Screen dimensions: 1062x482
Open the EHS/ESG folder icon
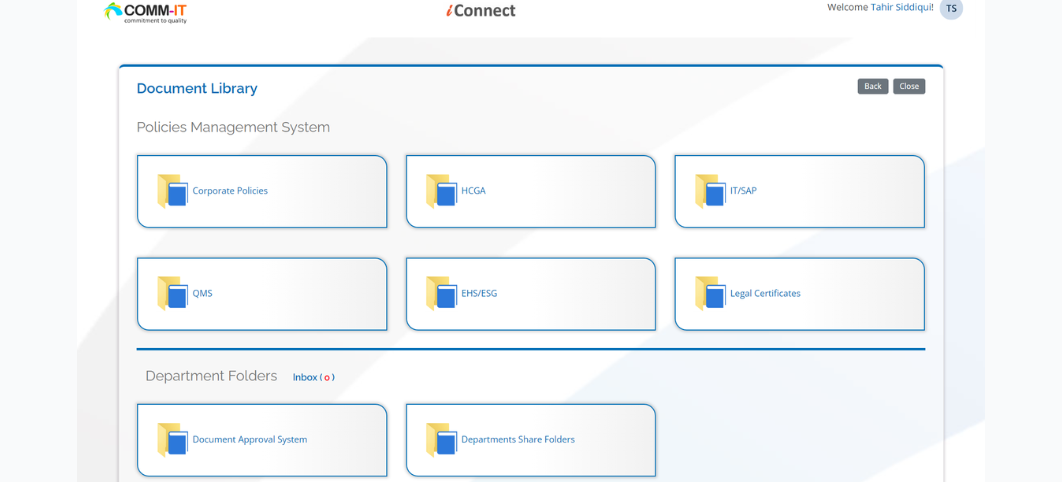point(441,294)
